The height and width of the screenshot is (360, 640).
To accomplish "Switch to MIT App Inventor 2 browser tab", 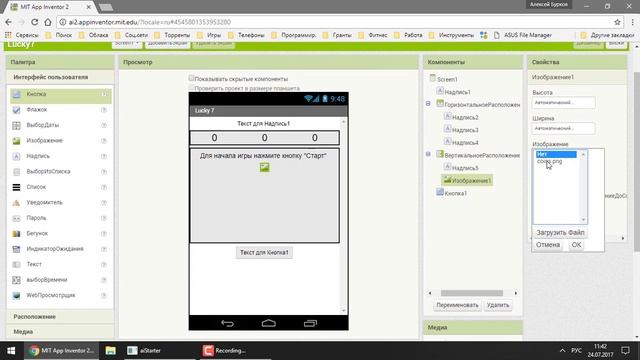I will (50, 7).
